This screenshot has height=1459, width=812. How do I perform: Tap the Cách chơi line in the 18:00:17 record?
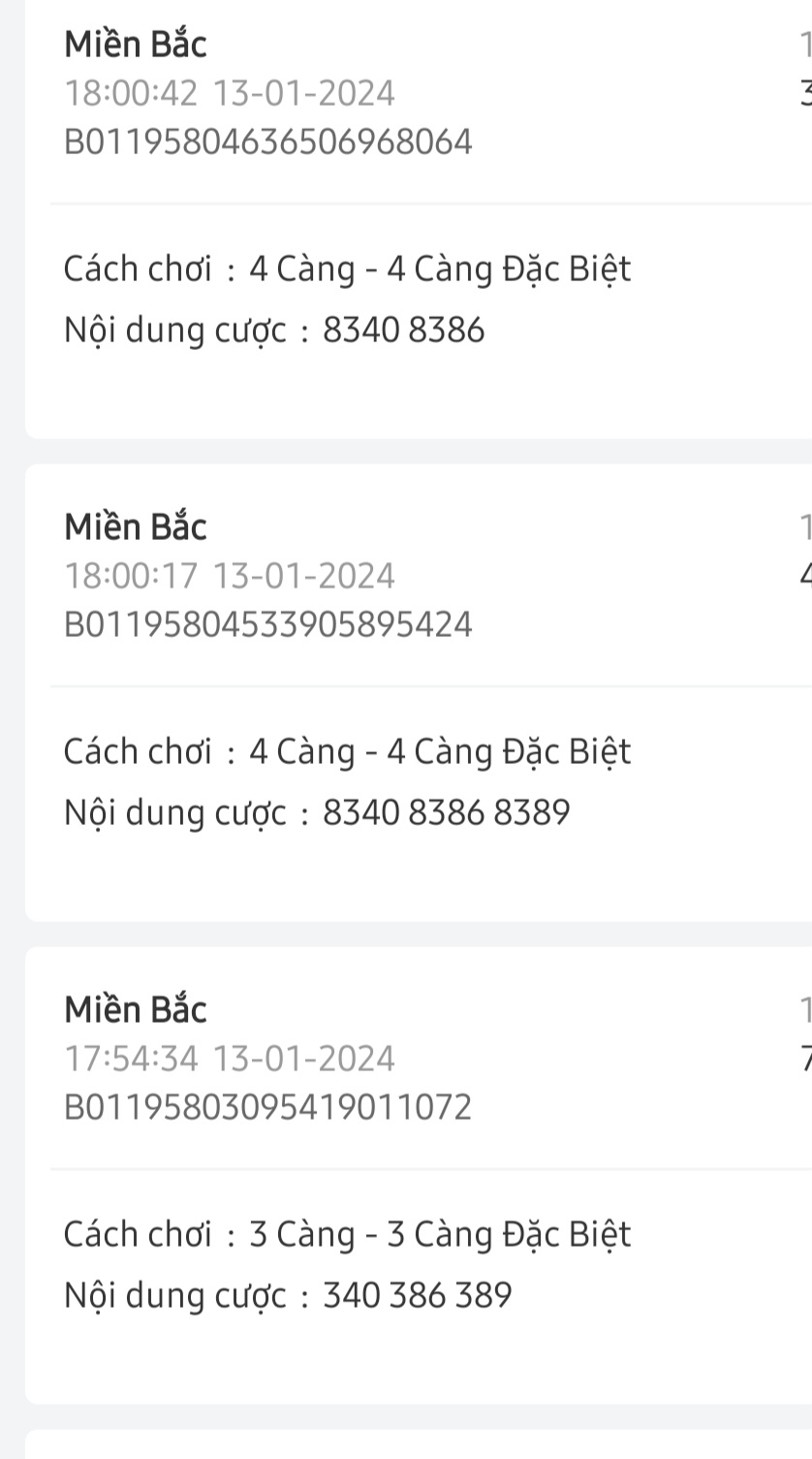(347, 750)
